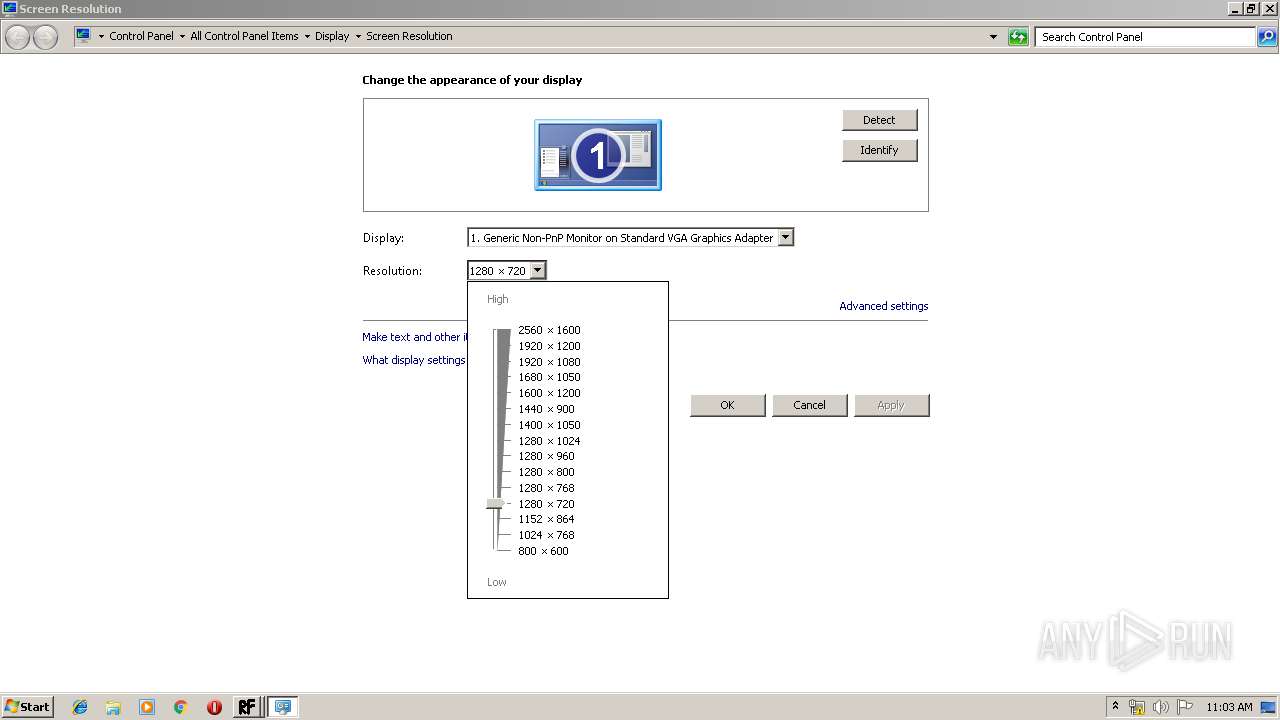
Task: Open the RF taskbar application
Action: click(x=247, y=707)
